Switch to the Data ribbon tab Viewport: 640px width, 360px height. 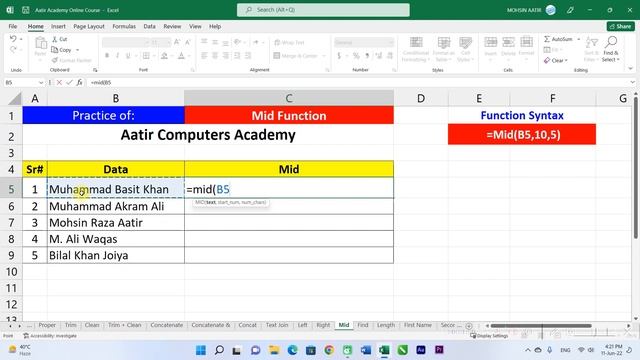pyautogui.click(x=149, y=27)
